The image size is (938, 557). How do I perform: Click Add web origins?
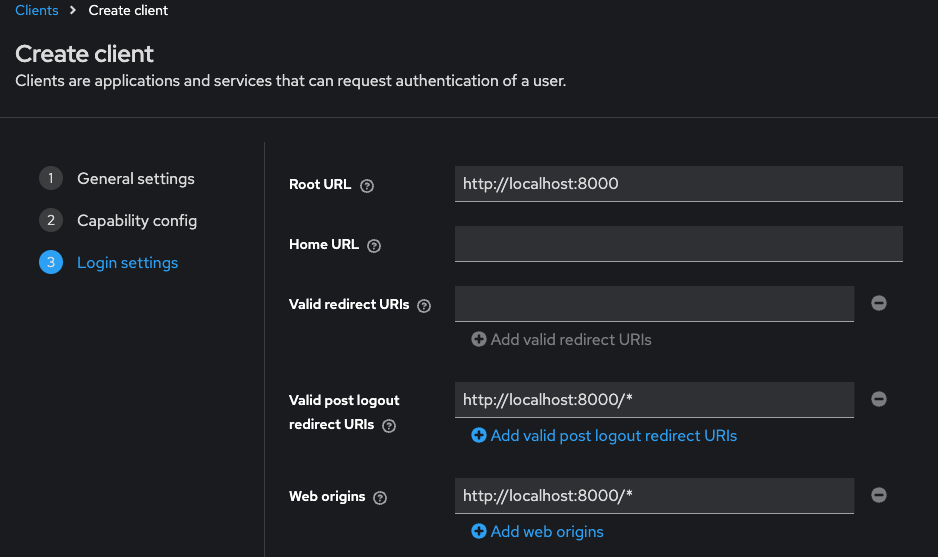[538, 532]
